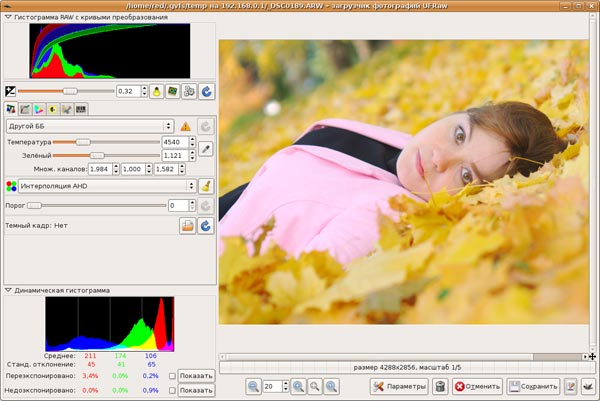Screen dimensions: 600x401
Task: Toggle the underexposed (Недоэкспонировано) checkbox
Action: (173, 391)
